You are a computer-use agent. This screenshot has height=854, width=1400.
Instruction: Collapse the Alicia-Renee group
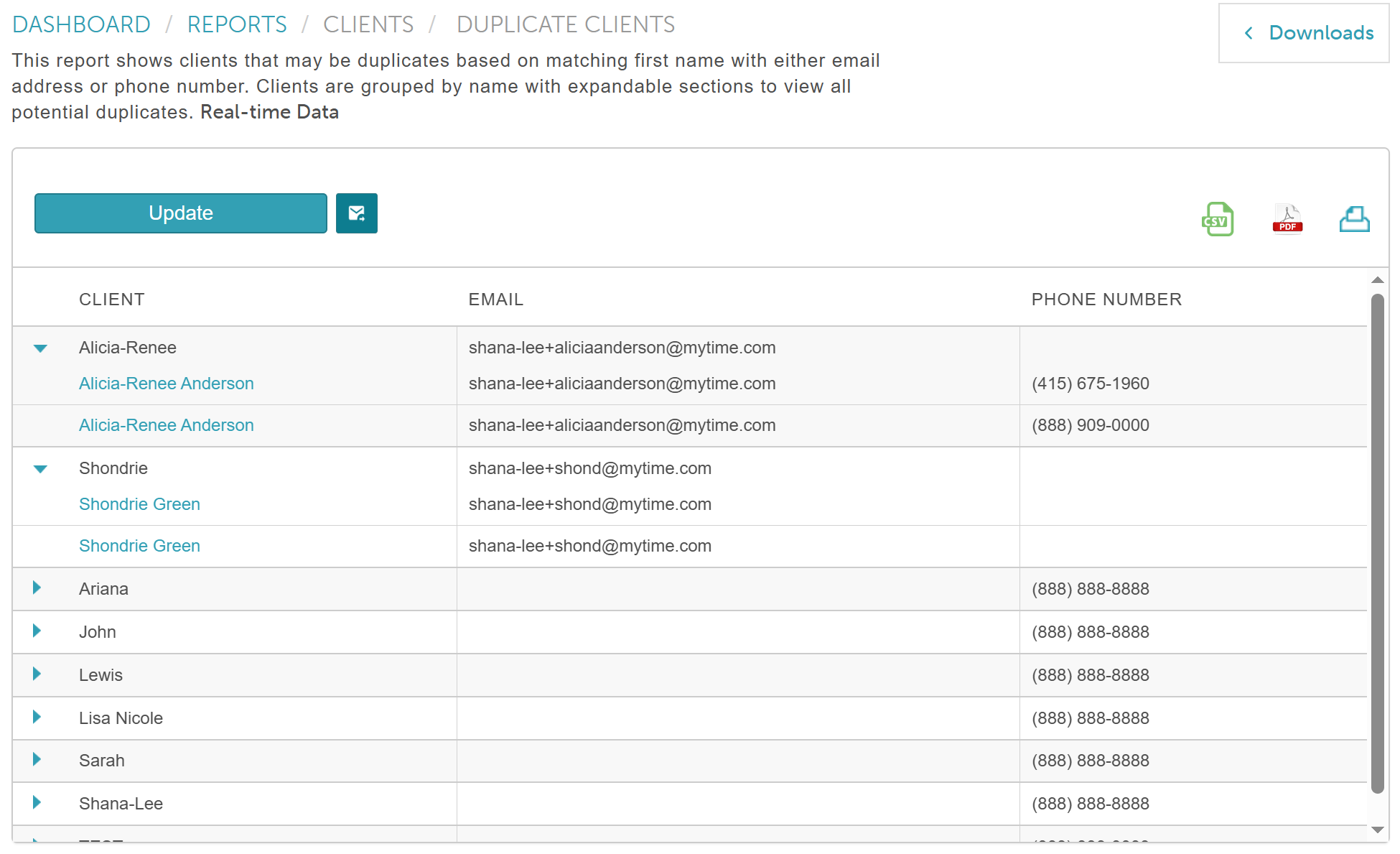(x=40, y=348)
